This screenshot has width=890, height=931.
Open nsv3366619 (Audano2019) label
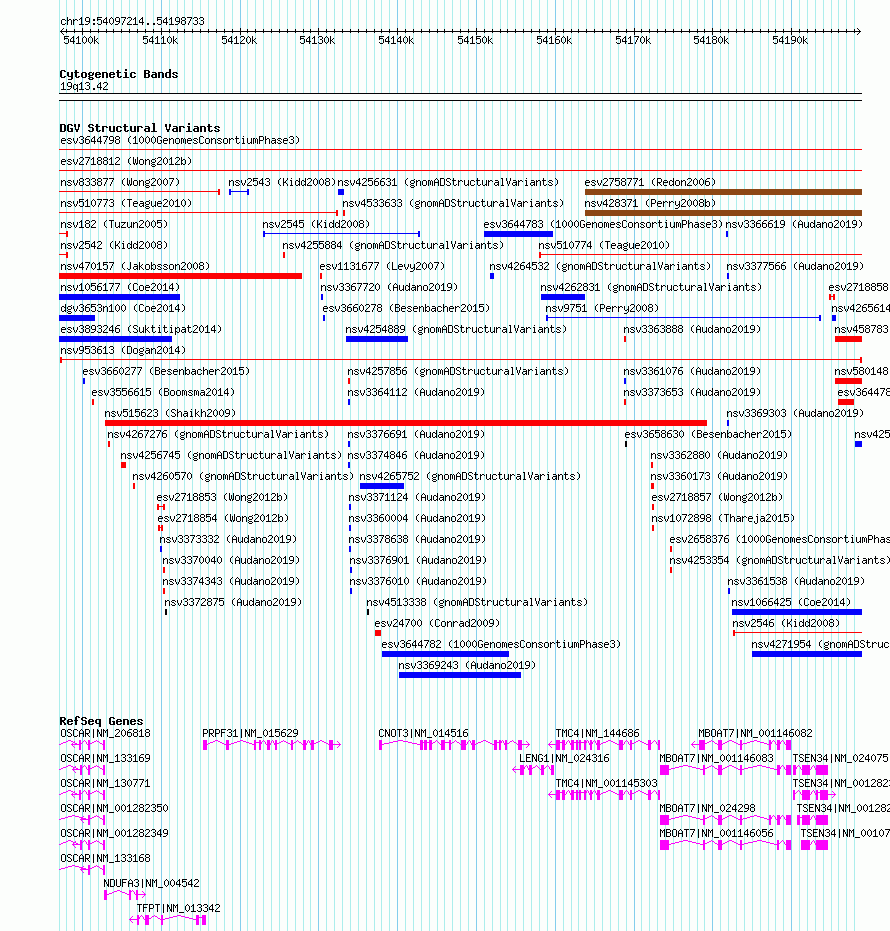pos(794,224)
